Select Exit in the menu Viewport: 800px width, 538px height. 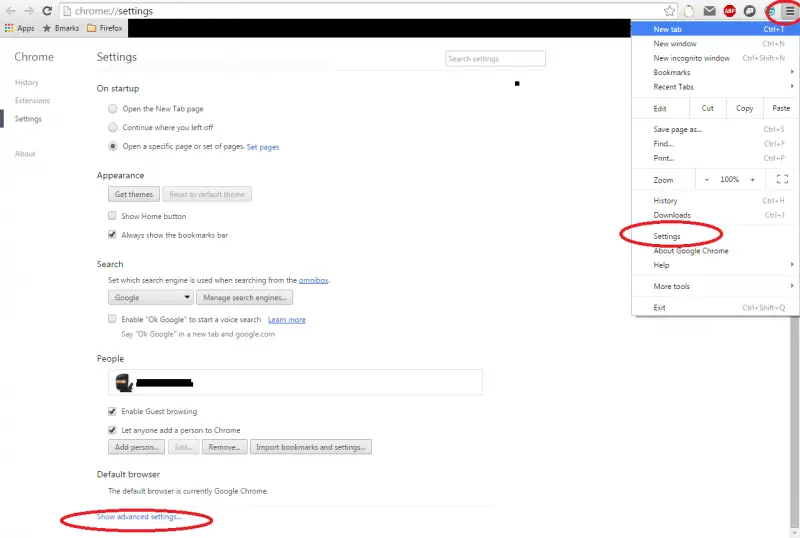click(x=715, y=307)
